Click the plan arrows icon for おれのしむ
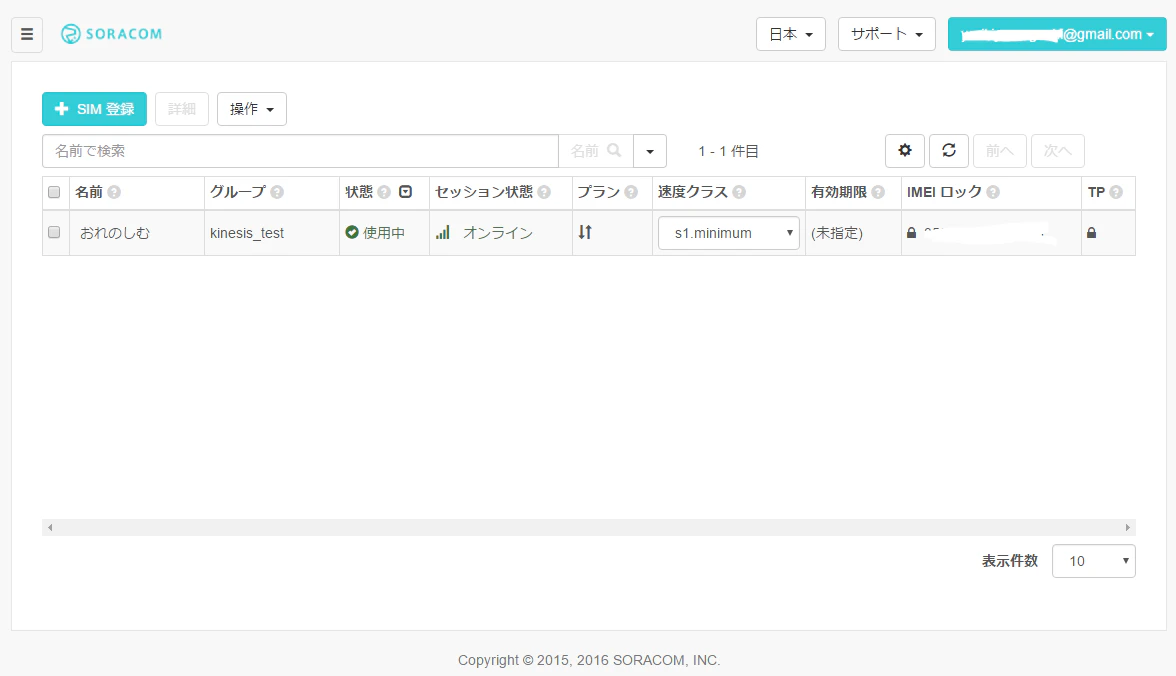The height and width of the screenshot is (676, 1176). [x=585, y=233]
